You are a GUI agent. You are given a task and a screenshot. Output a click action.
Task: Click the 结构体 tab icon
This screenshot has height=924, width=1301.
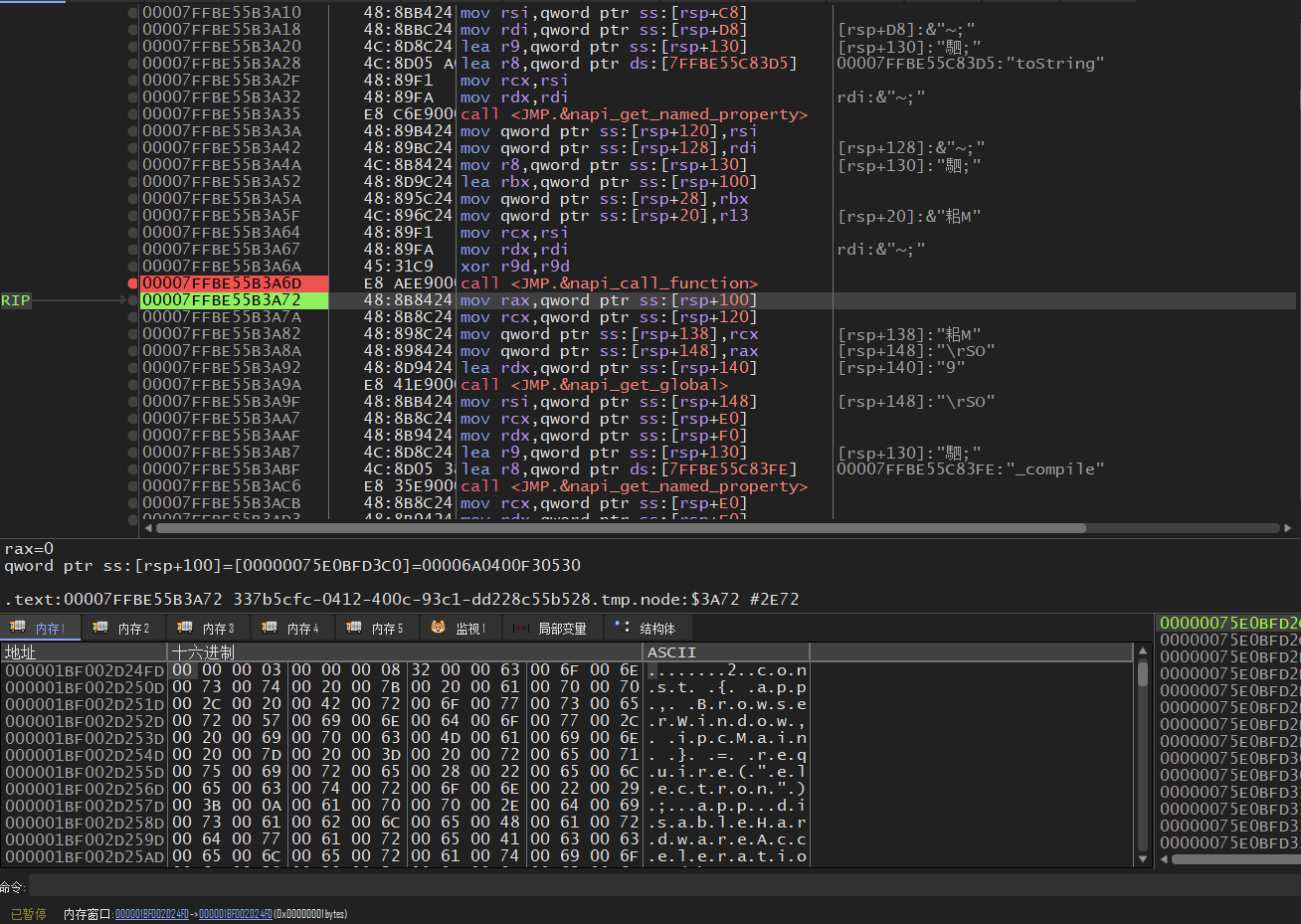tap(623, 628)
